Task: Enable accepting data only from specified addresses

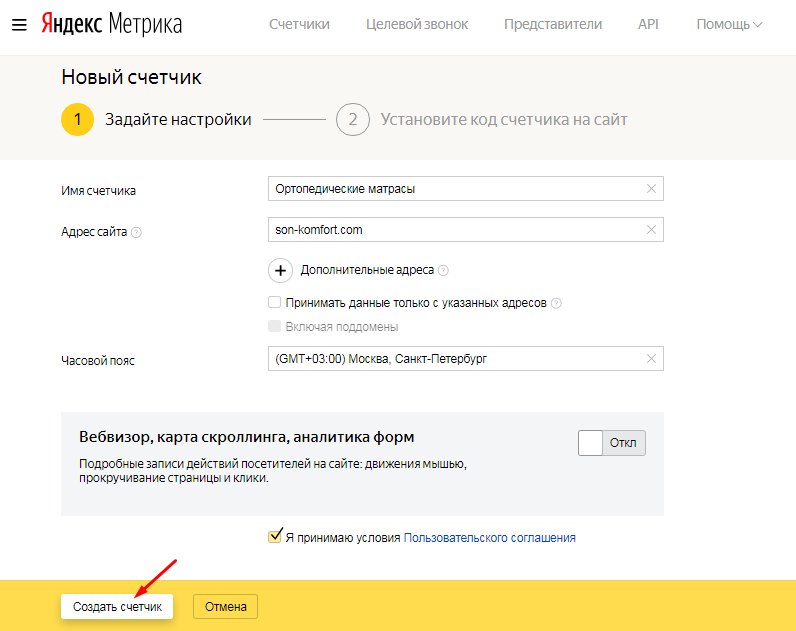Action: (275, 303)
